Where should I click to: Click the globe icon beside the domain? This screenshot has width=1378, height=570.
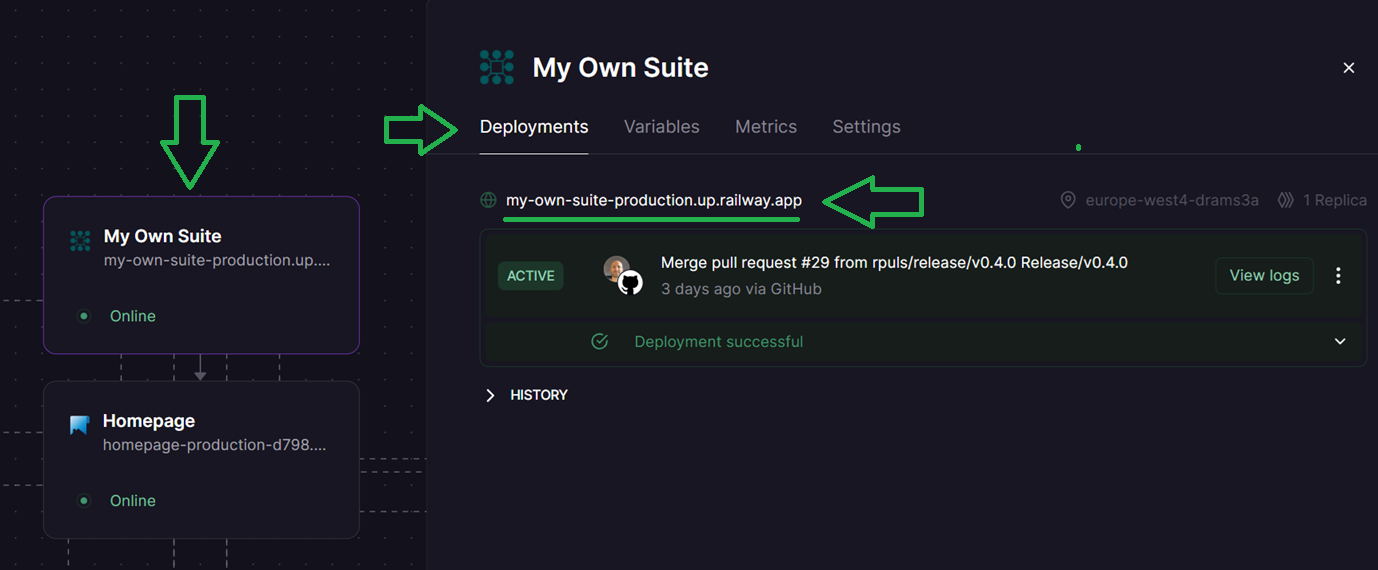(488, 200)
